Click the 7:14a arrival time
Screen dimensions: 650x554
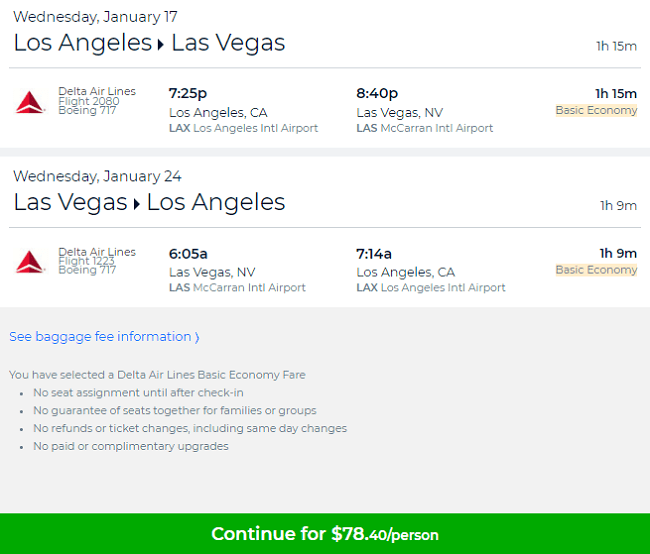click(374, 254)
